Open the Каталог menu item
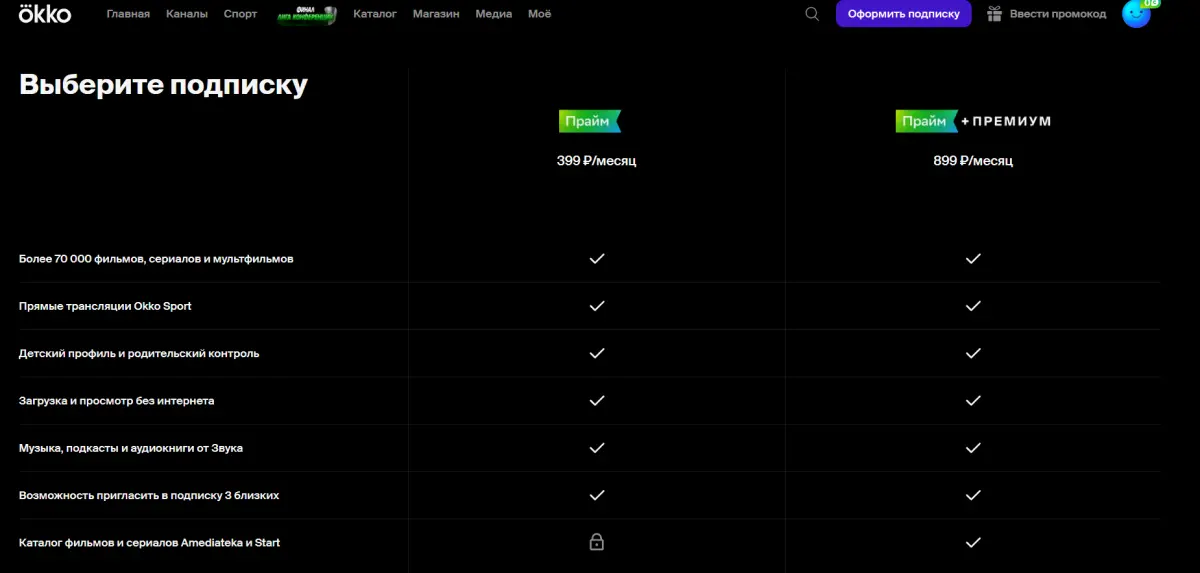The height and width of the screenshot is (573, 1200). [375, 14]
